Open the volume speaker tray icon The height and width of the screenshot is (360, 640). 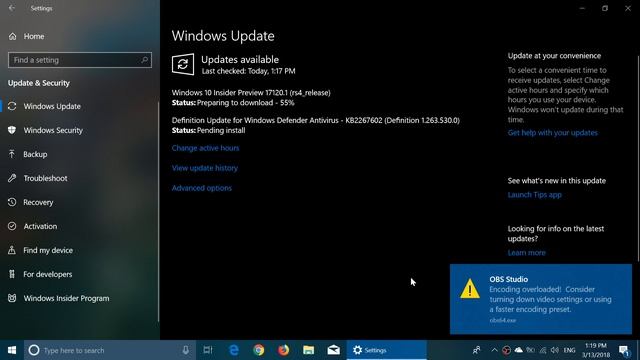[x=555, y=350]
